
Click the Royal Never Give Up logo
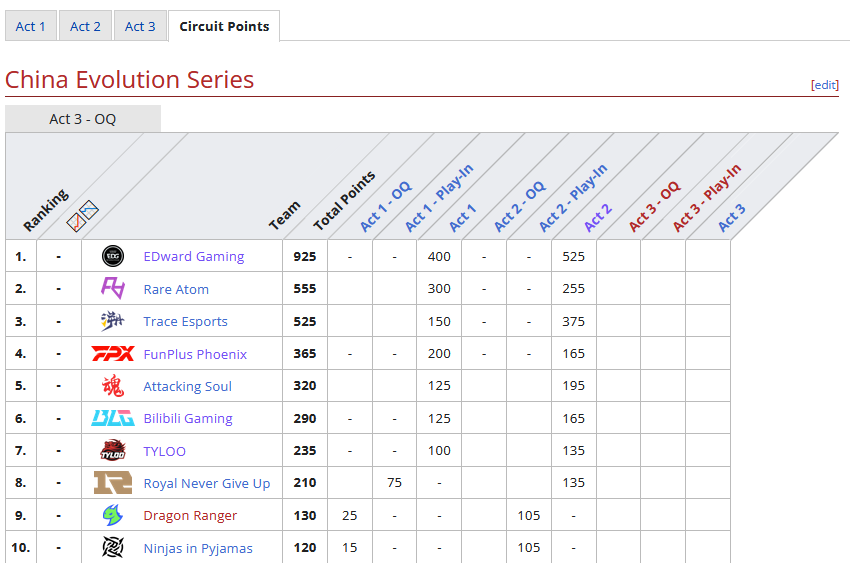(x=113, y=483)
